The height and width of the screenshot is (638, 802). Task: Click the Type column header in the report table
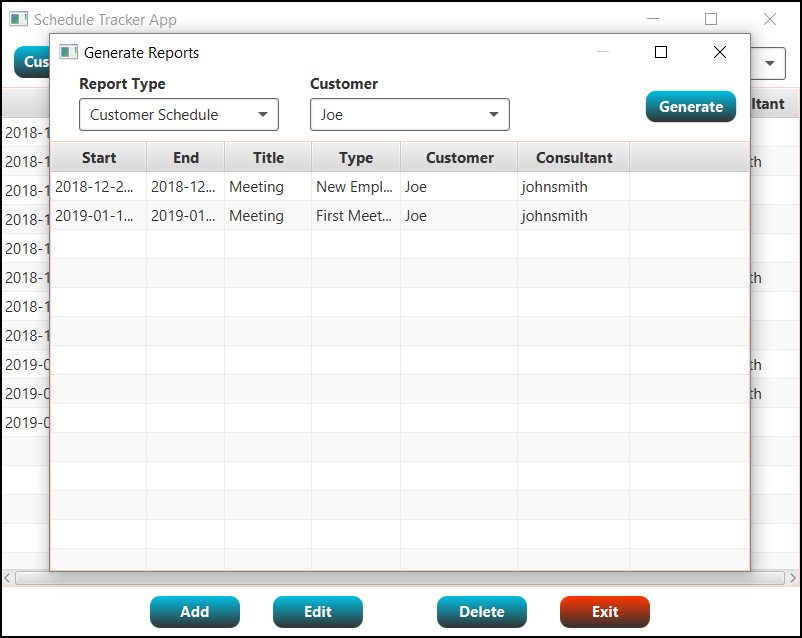(356, 157)
